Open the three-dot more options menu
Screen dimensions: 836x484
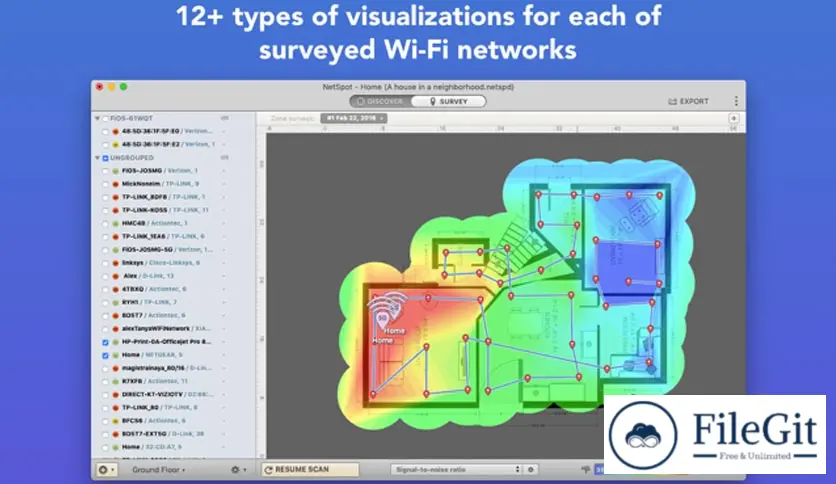pyautogui.click(x=736, y=101)
